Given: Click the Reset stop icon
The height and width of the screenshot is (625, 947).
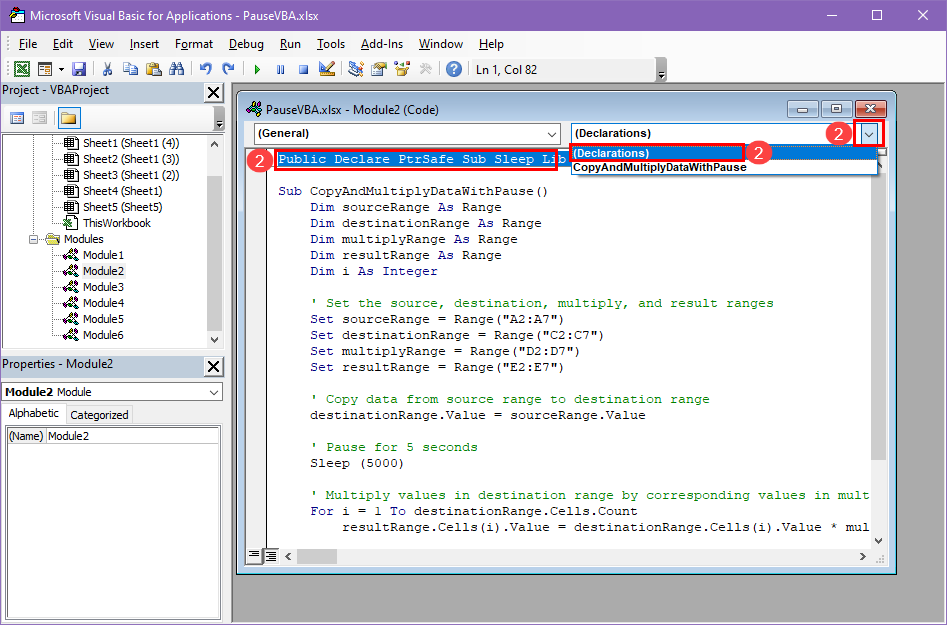Looking at the screenshot, I should pyautogui.click(x=303, y=69).
